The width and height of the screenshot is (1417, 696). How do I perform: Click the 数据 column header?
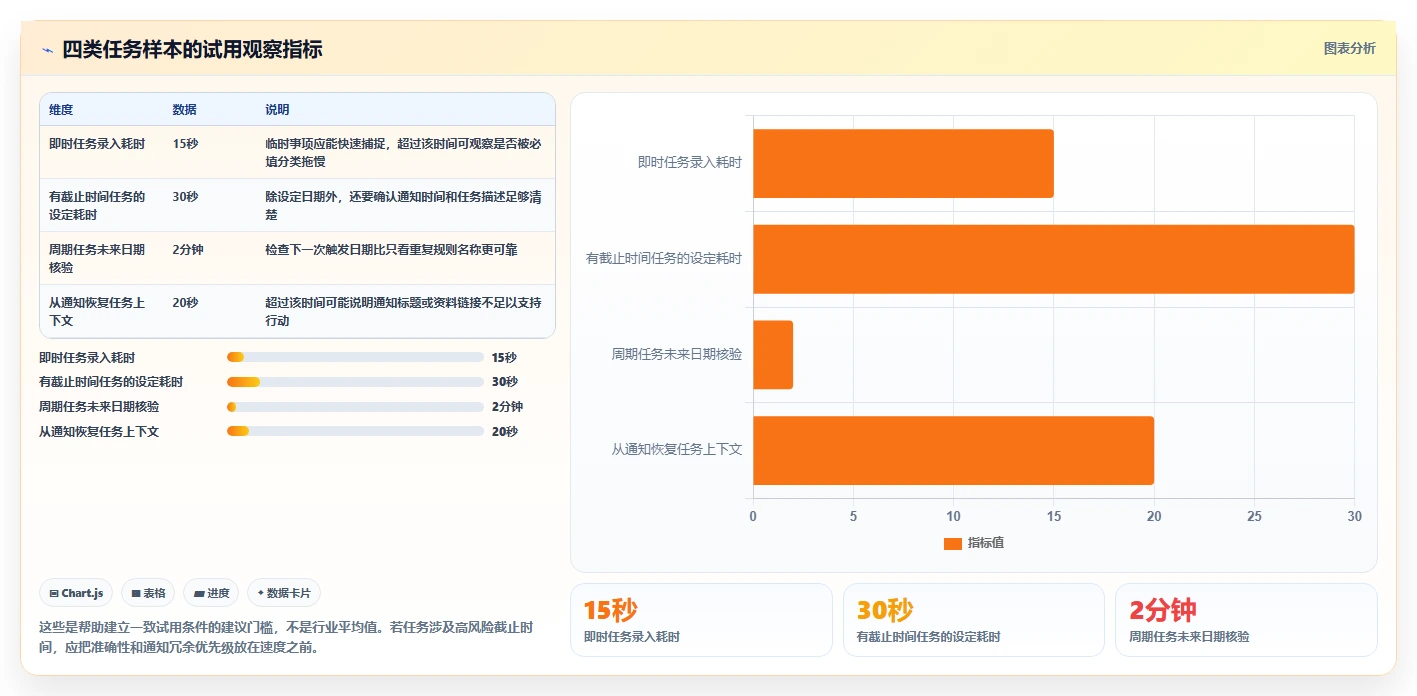point(184,110)
